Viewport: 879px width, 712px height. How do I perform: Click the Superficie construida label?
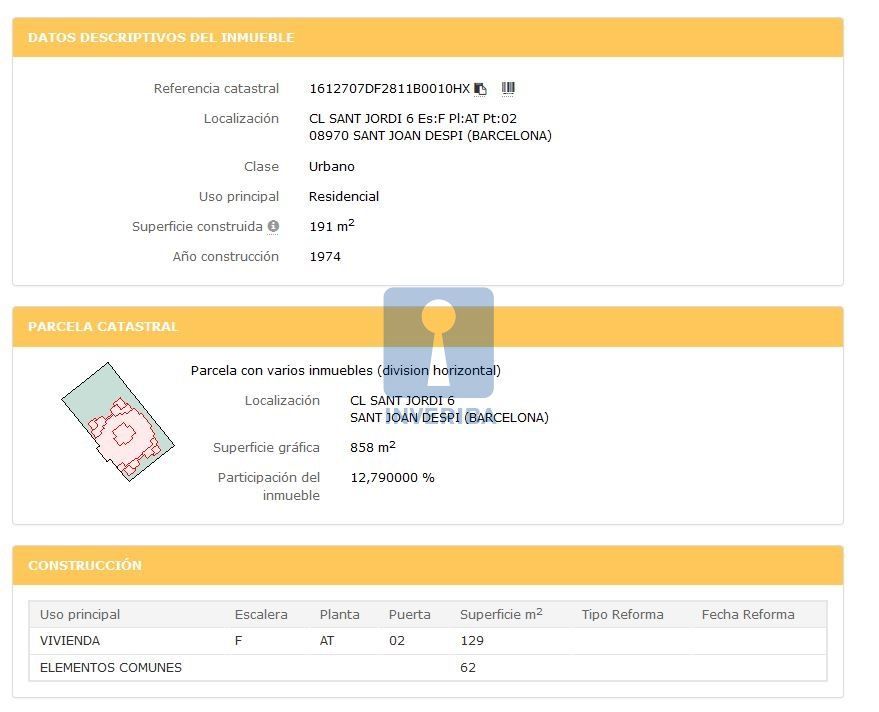pyautogui.click(x=197, y=227)
